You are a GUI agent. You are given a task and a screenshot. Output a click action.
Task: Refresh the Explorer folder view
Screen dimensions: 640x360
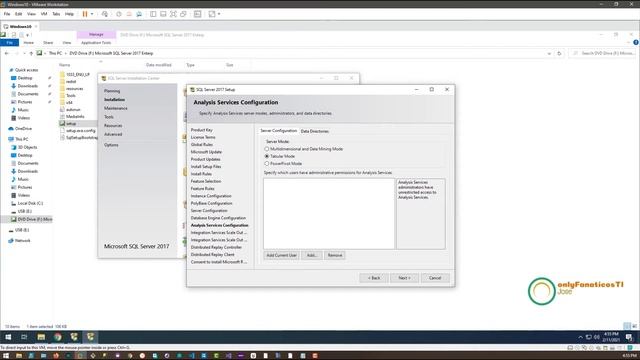pos(559,53)
